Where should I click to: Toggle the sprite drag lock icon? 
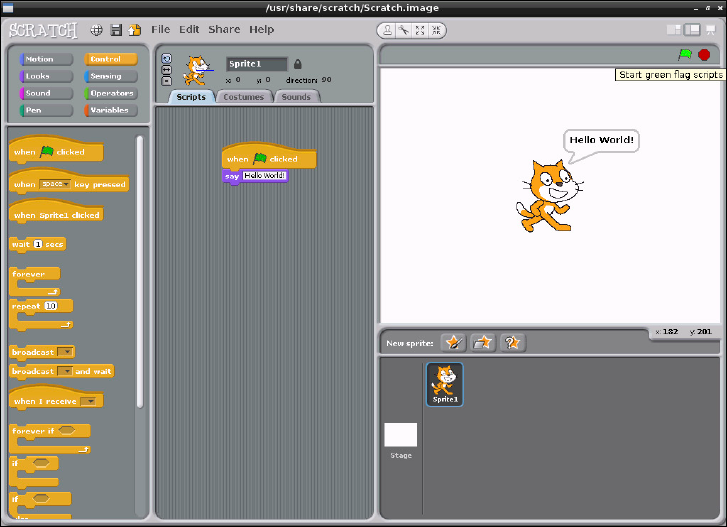point(298,64)
